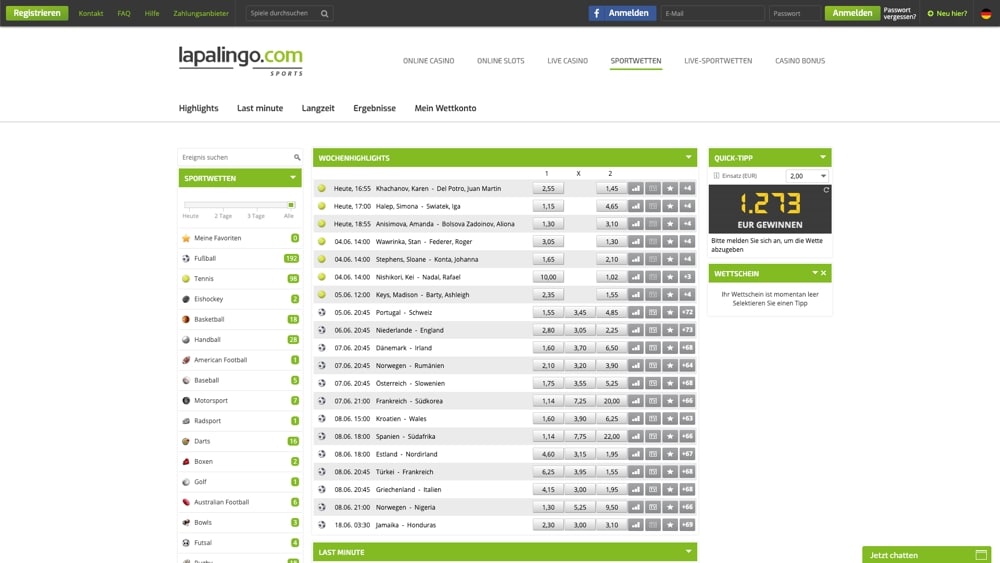Click the Facebook Anmelden button
The width and height of the screenshot is (1000, 563).
622,13
